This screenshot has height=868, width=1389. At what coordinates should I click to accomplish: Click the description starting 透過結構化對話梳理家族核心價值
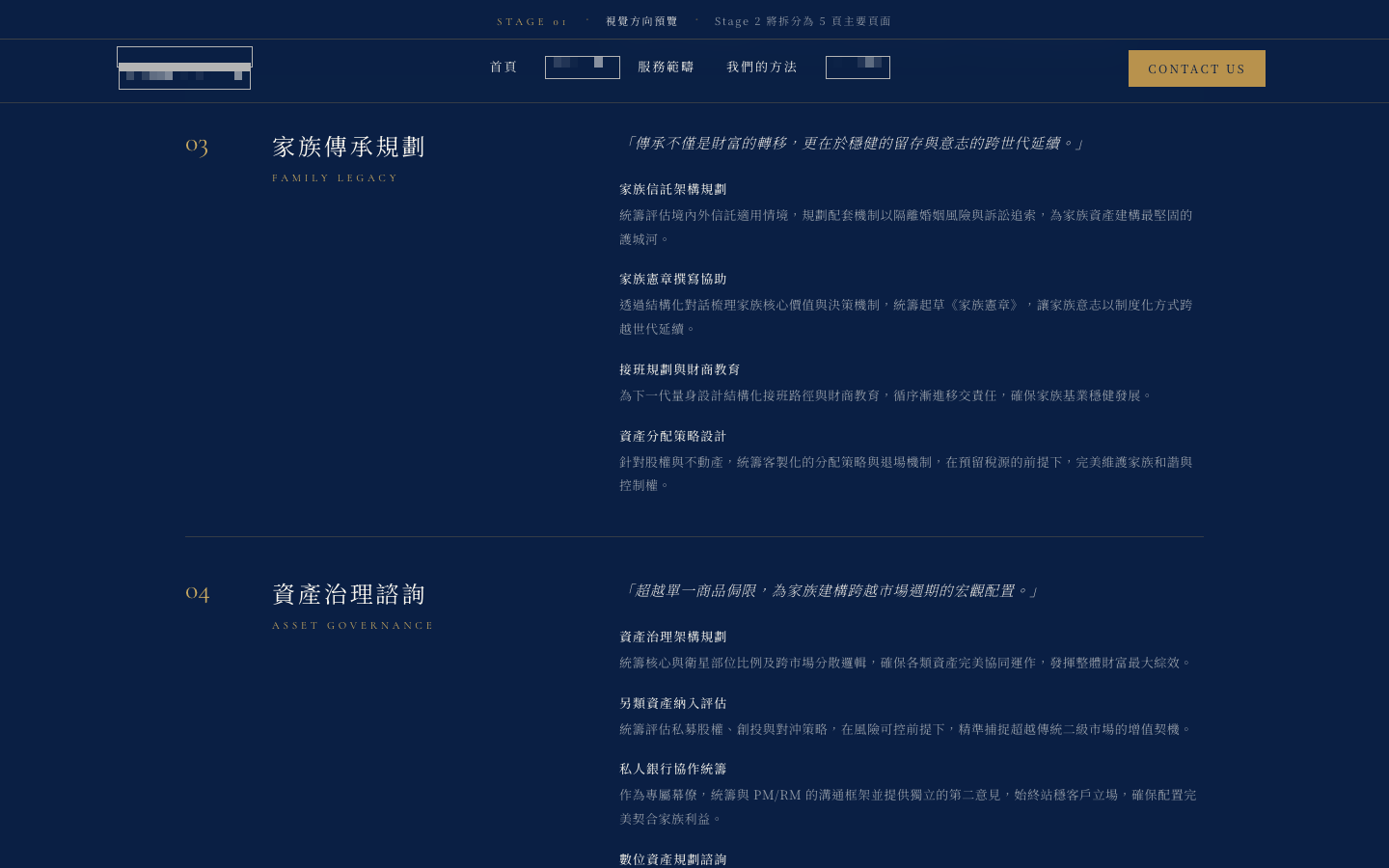tap(907, 316)
